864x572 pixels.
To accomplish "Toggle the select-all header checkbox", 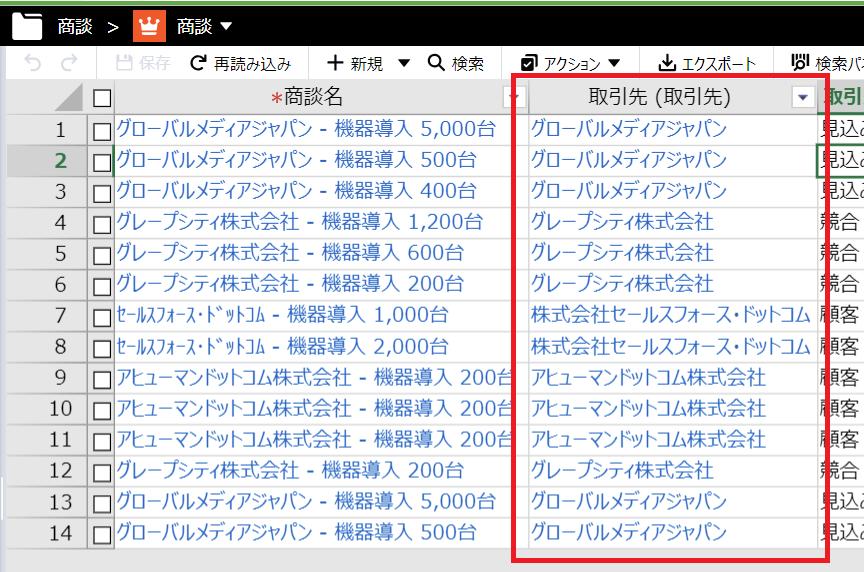I will pyautogui.click(x=102, y=98).
